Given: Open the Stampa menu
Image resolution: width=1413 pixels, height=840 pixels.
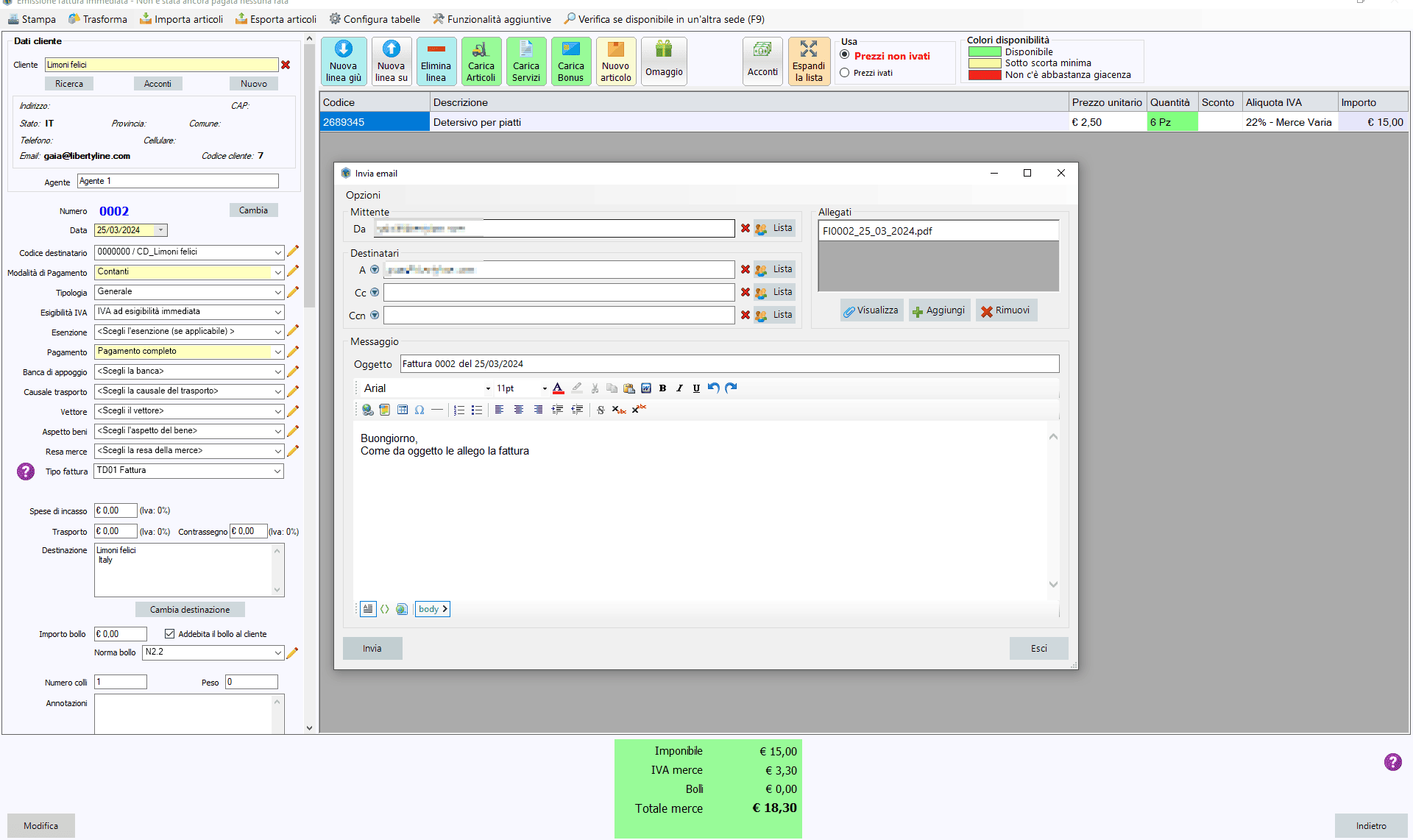Looking at the screenshot, I should (32, 19).
